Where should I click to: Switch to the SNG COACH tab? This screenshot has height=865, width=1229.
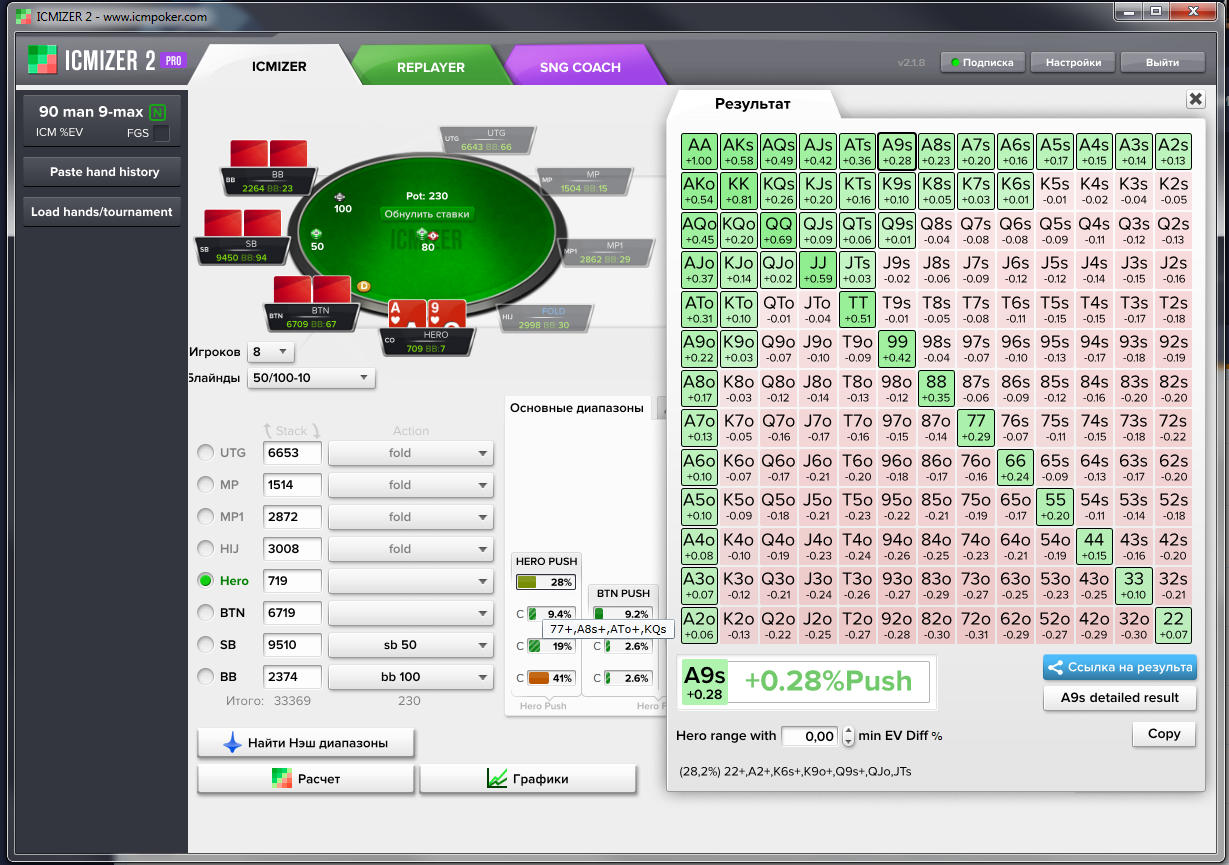coord(580,67)
